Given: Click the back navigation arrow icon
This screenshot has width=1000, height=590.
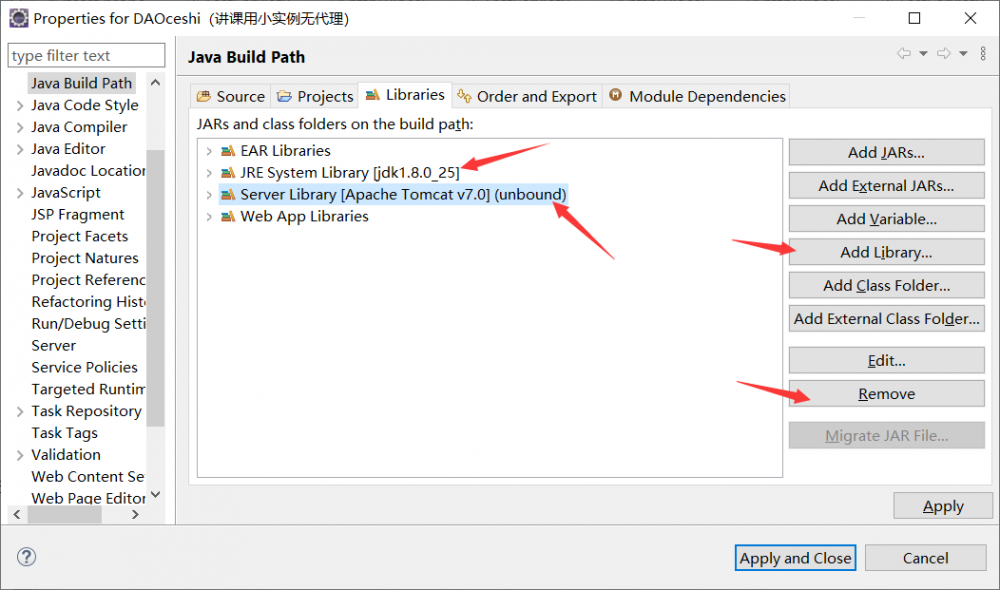Looking at the screenshot, I should click(904, 53).
